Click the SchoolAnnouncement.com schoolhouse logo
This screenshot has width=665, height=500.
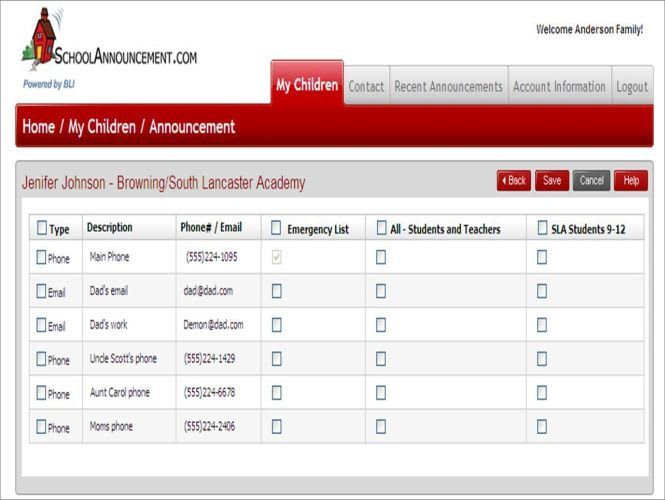[109, 38]
